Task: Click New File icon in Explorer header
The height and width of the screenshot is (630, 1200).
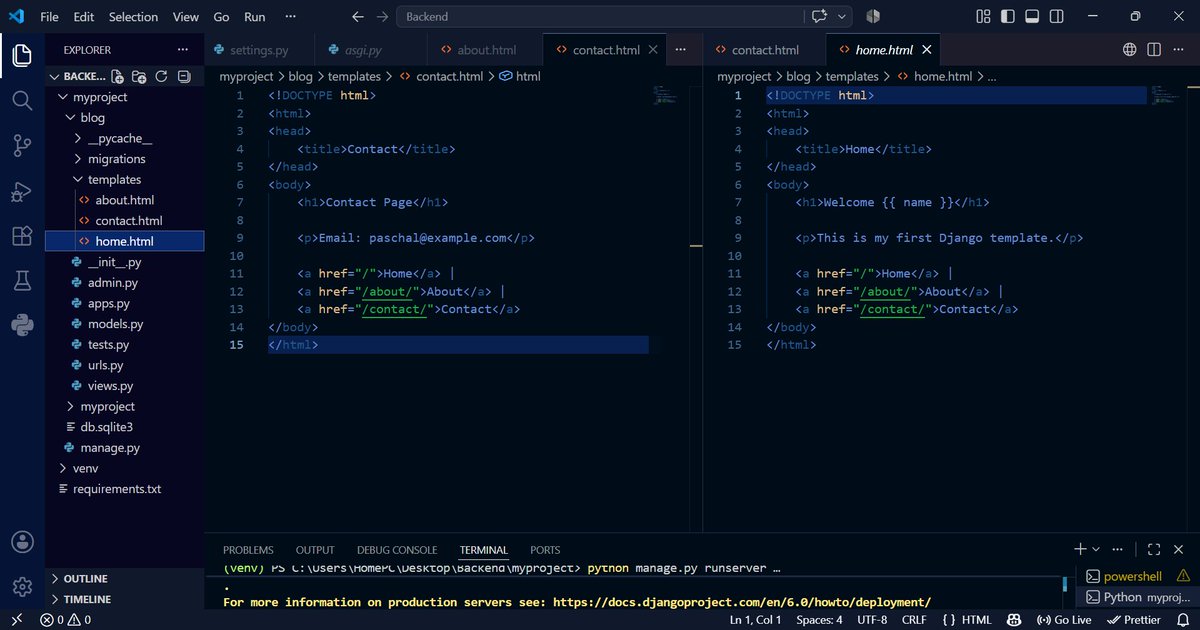Action: coord(118,76)
